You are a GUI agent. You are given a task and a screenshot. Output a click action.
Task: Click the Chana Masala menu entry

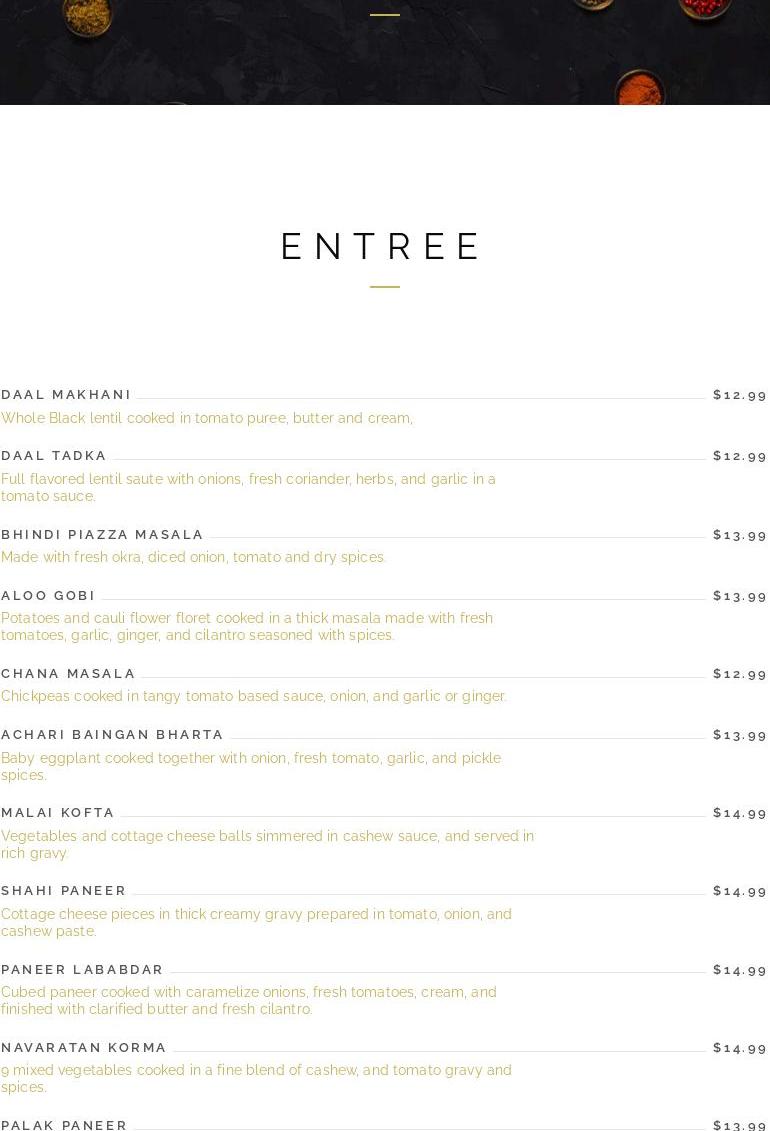point(68,674)
